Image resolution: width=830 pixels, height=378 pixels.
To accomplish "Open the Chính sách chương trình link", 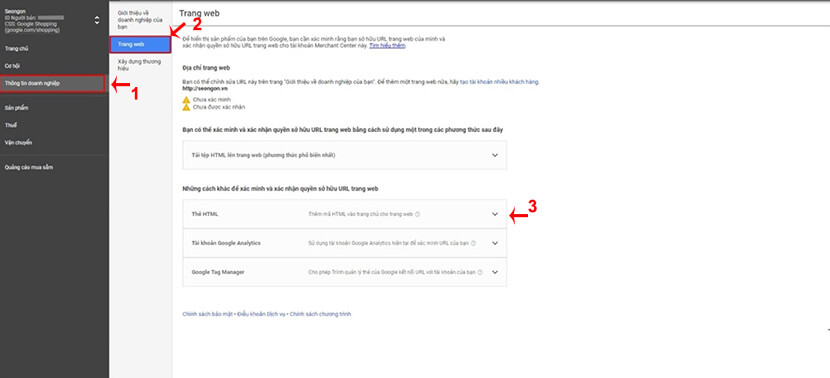I will point(320,314).
